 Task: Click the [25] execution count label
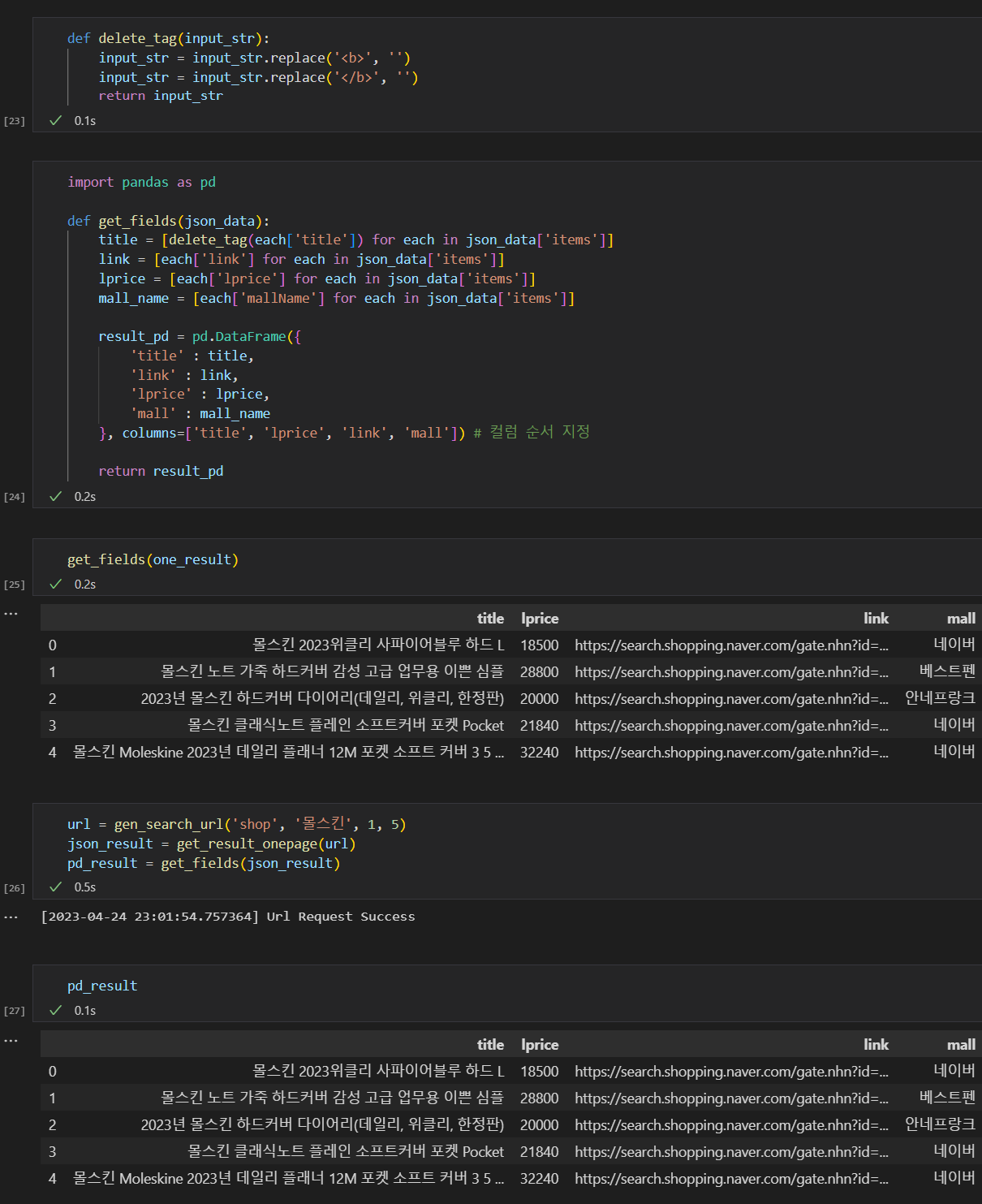pos(15,585)
